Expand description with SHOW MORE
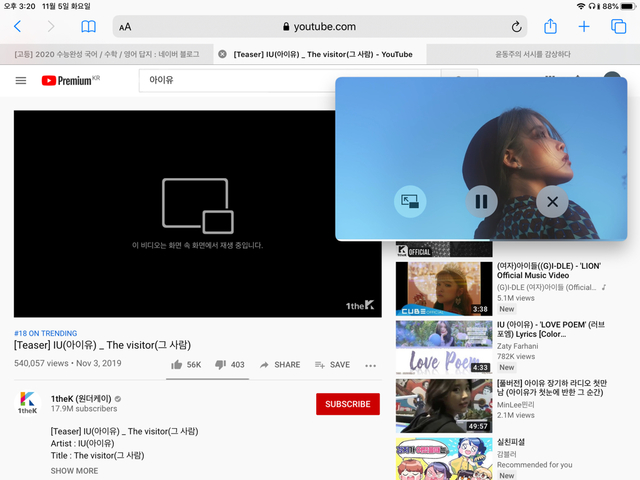The height and width of the screenshot is (480, 640). click(74, 470)
